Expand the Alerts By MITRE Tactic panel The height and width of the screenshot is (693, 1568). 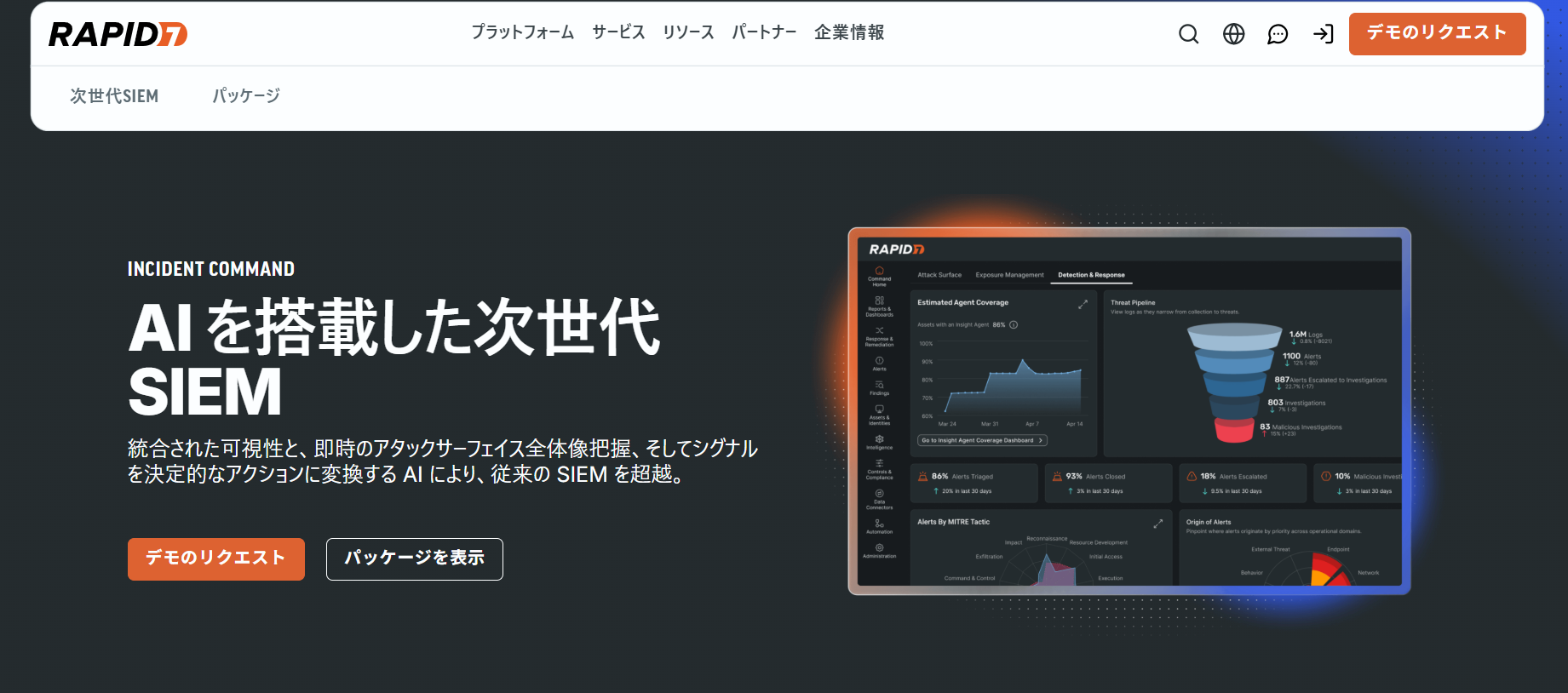1157,524
